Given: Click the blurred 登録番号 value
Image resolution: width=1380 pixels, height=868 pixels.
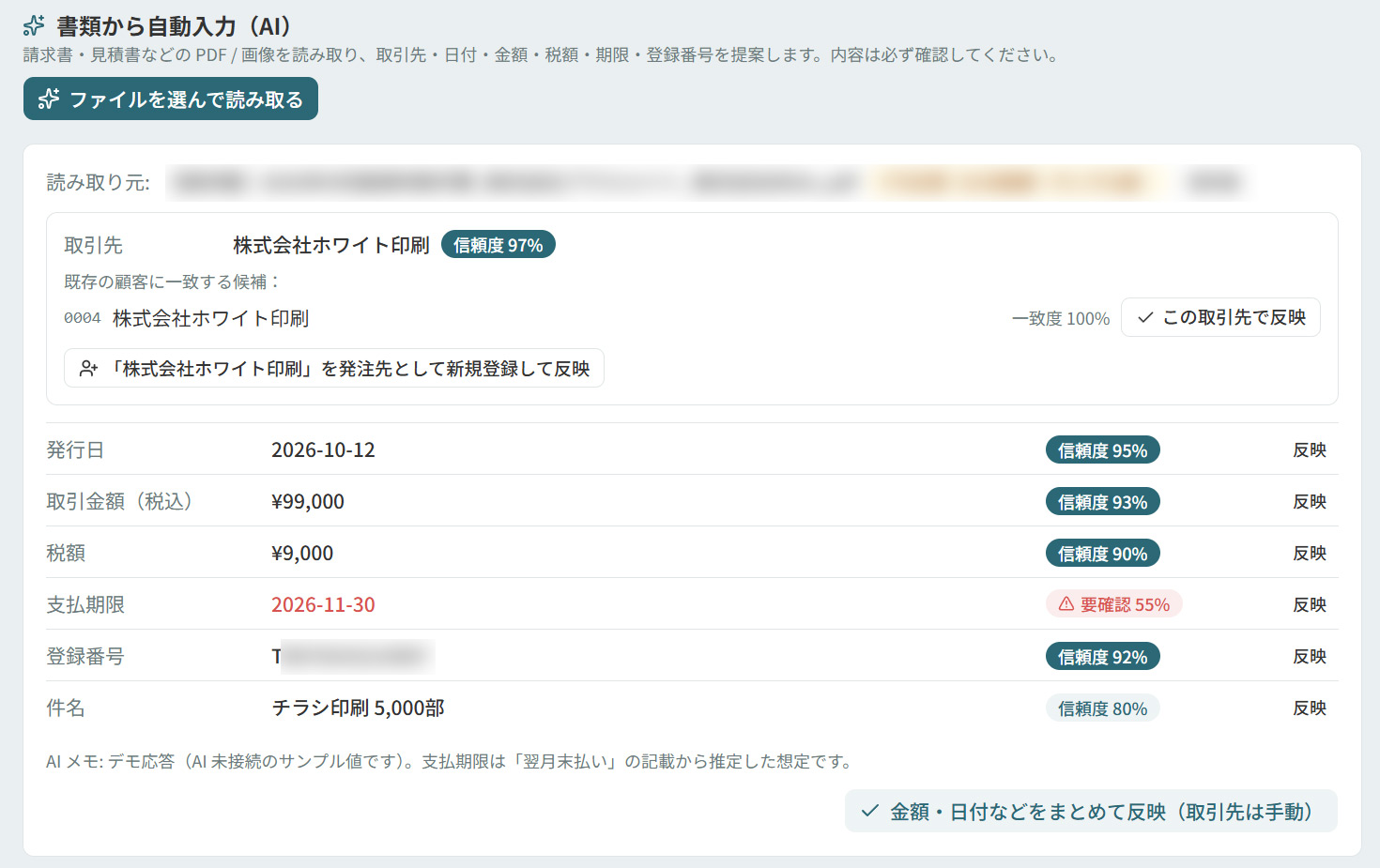Looking at the screenshot, I should coord(353,656).
